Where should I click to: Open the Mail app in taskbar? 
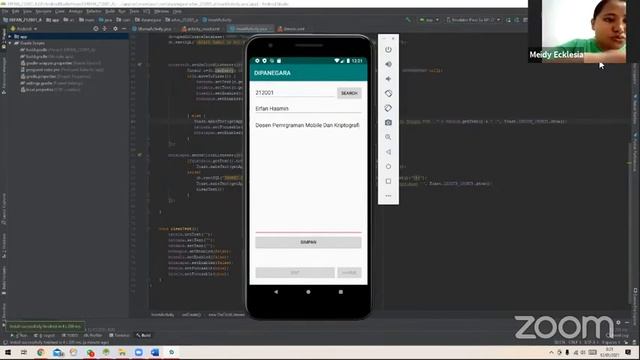pos(58,352)
